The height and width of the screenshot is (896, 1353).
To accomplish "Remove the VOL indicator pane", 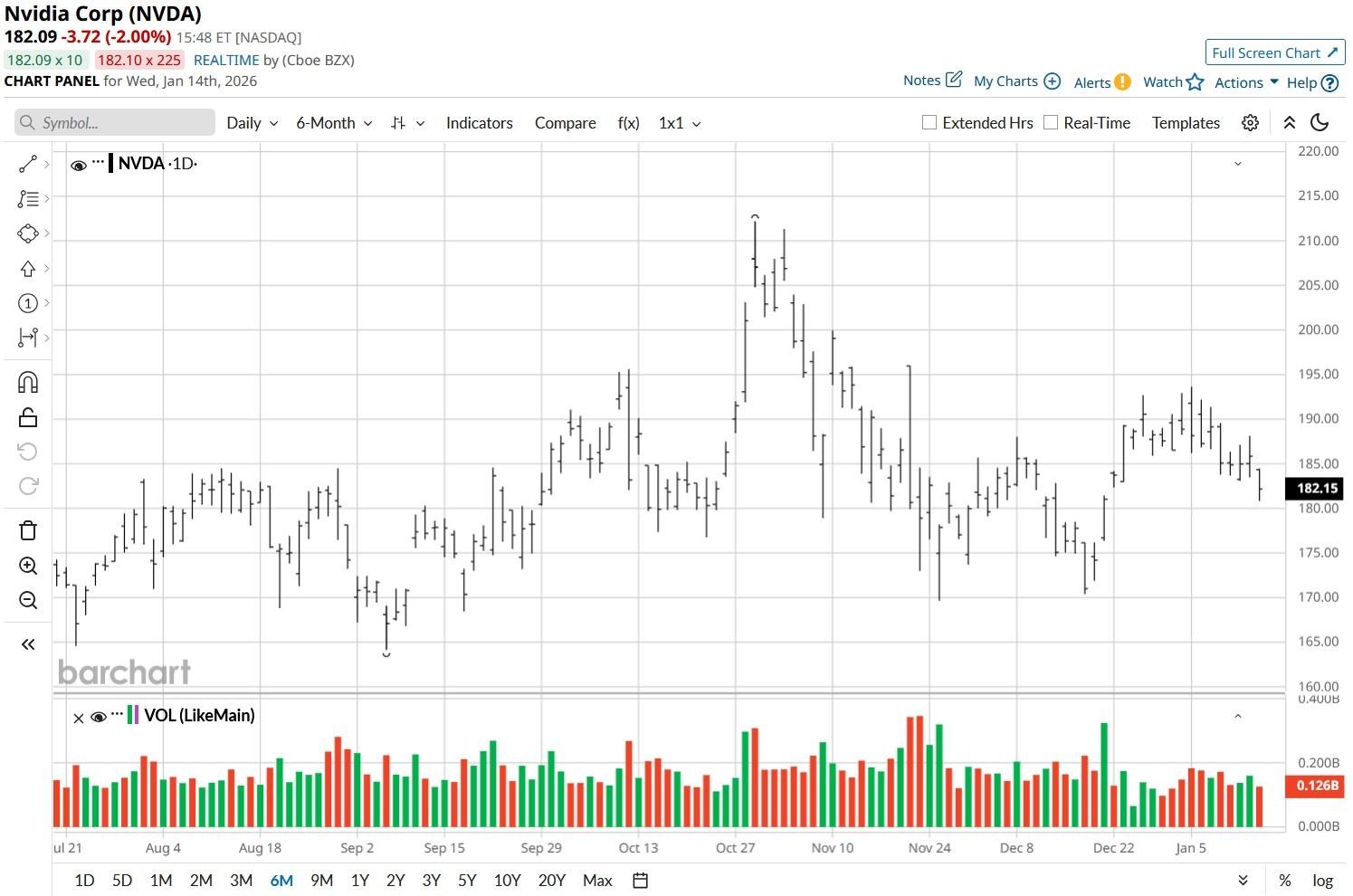I will point(79,718).
